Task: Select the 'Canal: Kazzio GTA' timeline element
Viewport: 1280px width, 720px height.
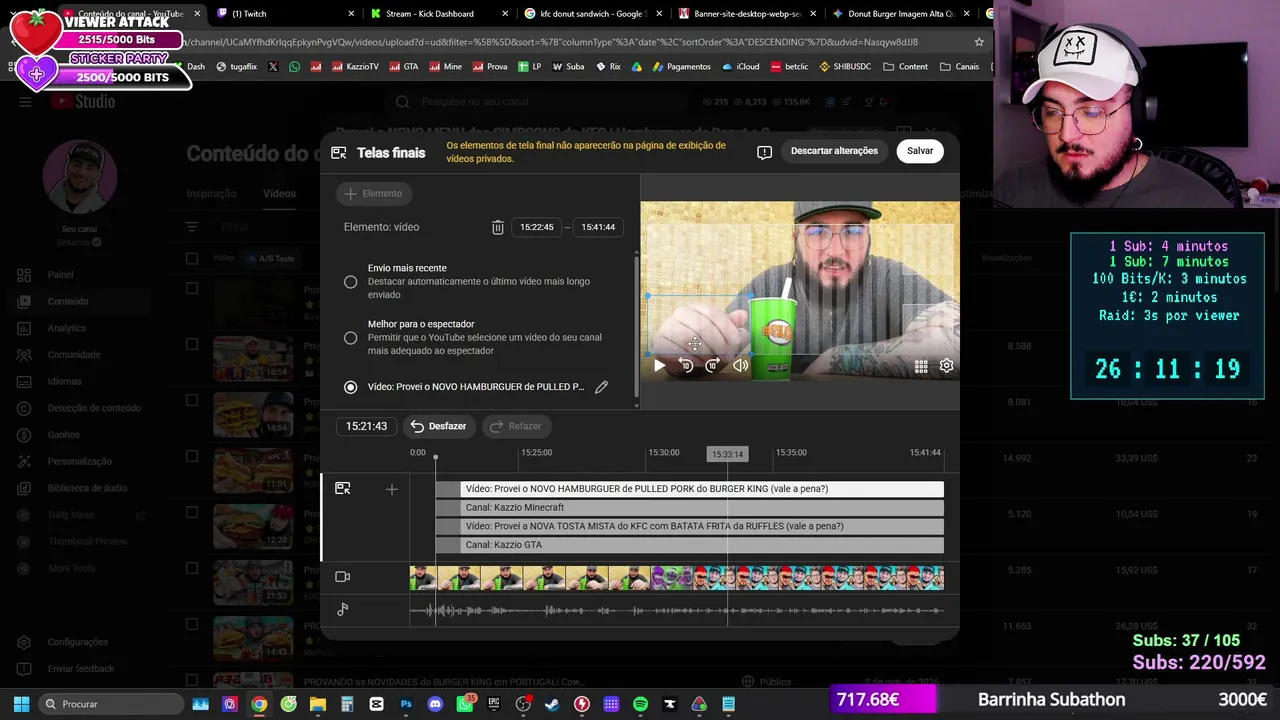Action: click(689, 545)
